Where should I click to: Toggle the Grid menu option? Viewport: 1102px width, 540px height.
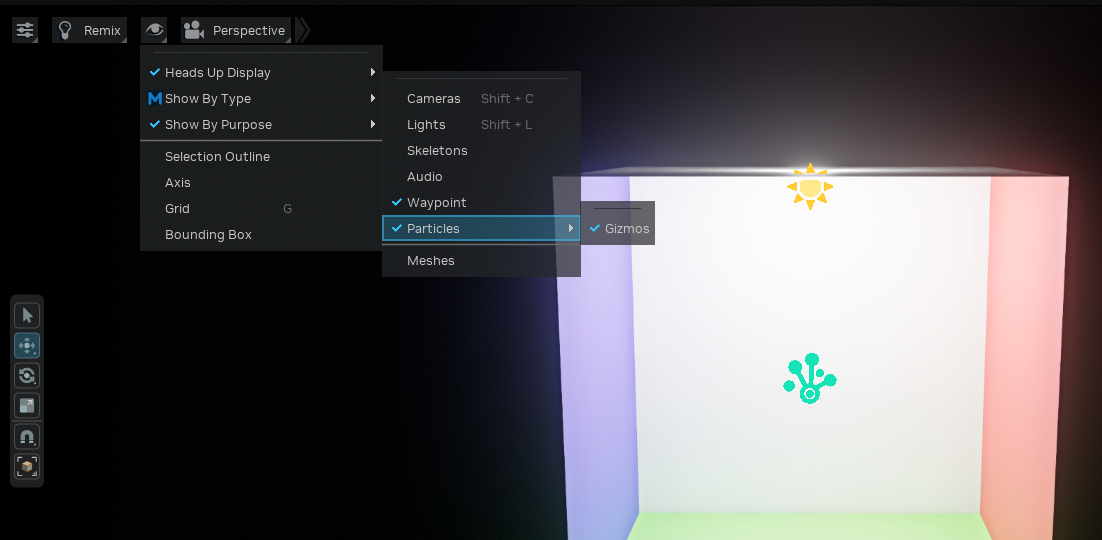(x=261, y=208)
